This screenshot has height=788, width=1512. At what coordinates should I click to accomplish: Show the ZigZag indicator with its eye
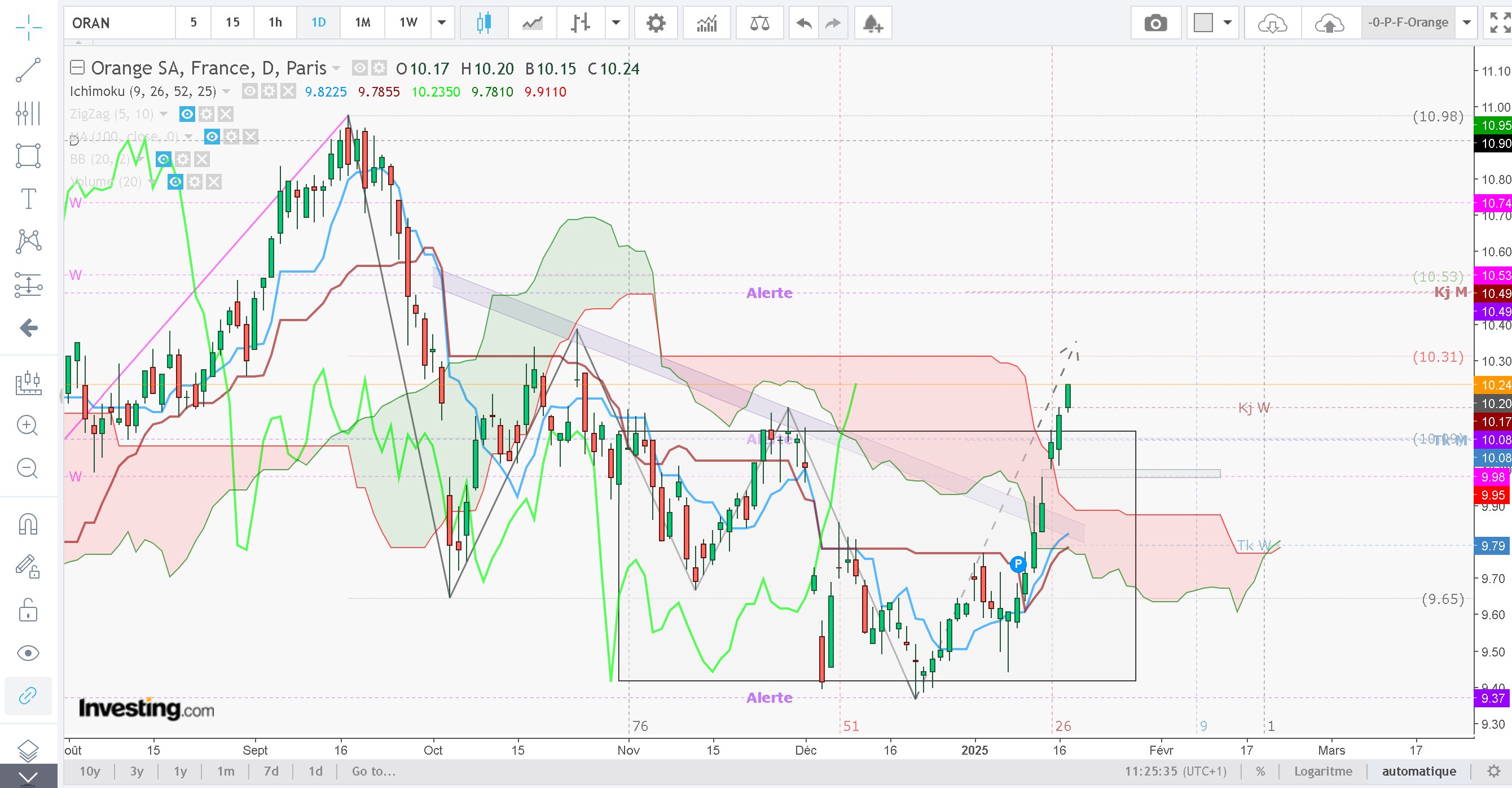tap(187, 114)
